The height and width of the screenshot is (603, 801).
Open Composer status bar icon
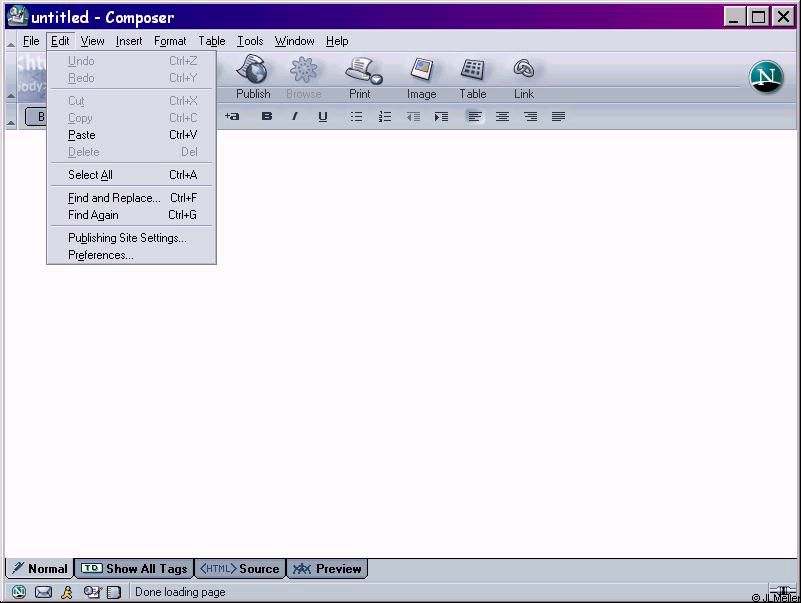click(x=92, y=592)
